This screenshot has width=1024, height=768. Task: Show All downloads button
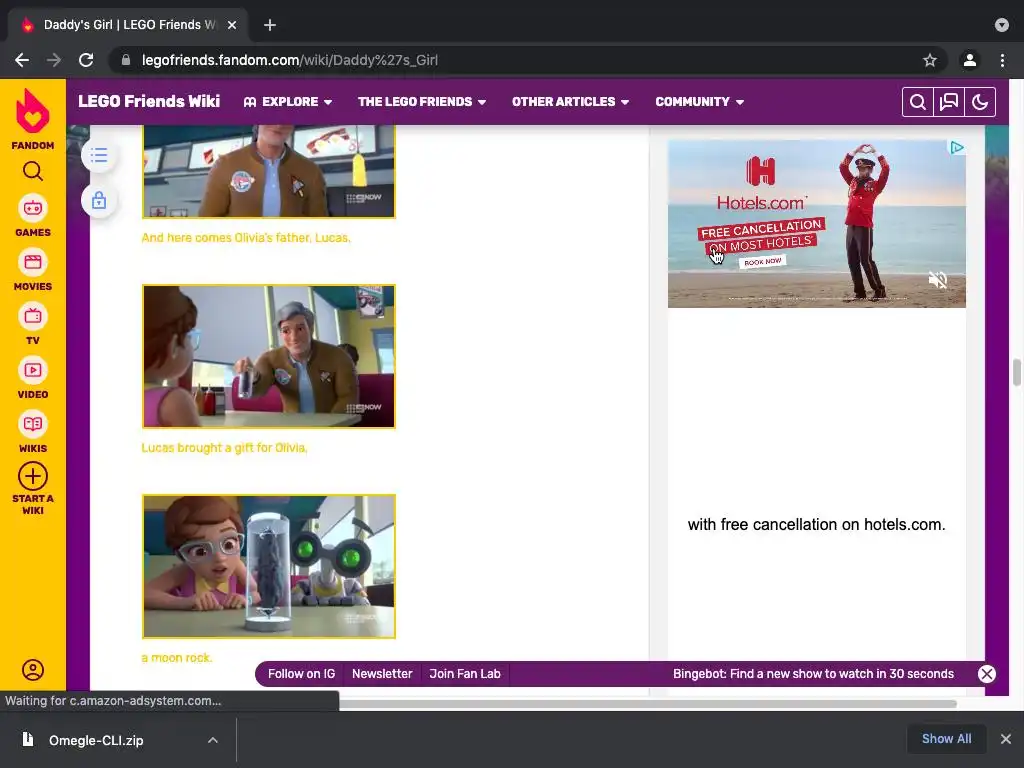point(946,739)
